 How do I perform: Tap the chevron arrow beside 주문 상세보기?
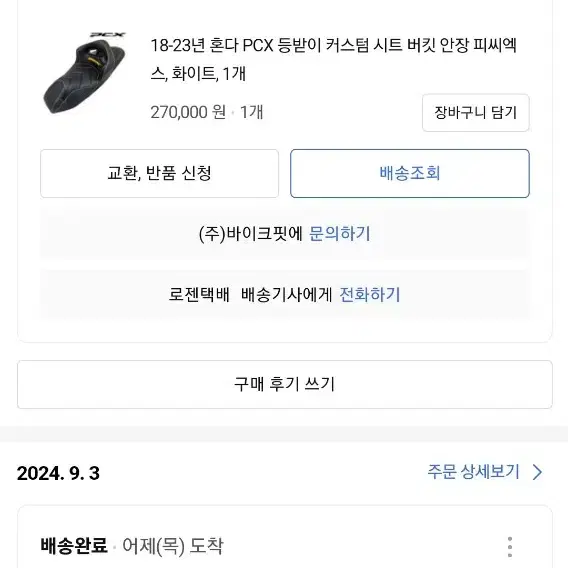[x=538, y=472]
